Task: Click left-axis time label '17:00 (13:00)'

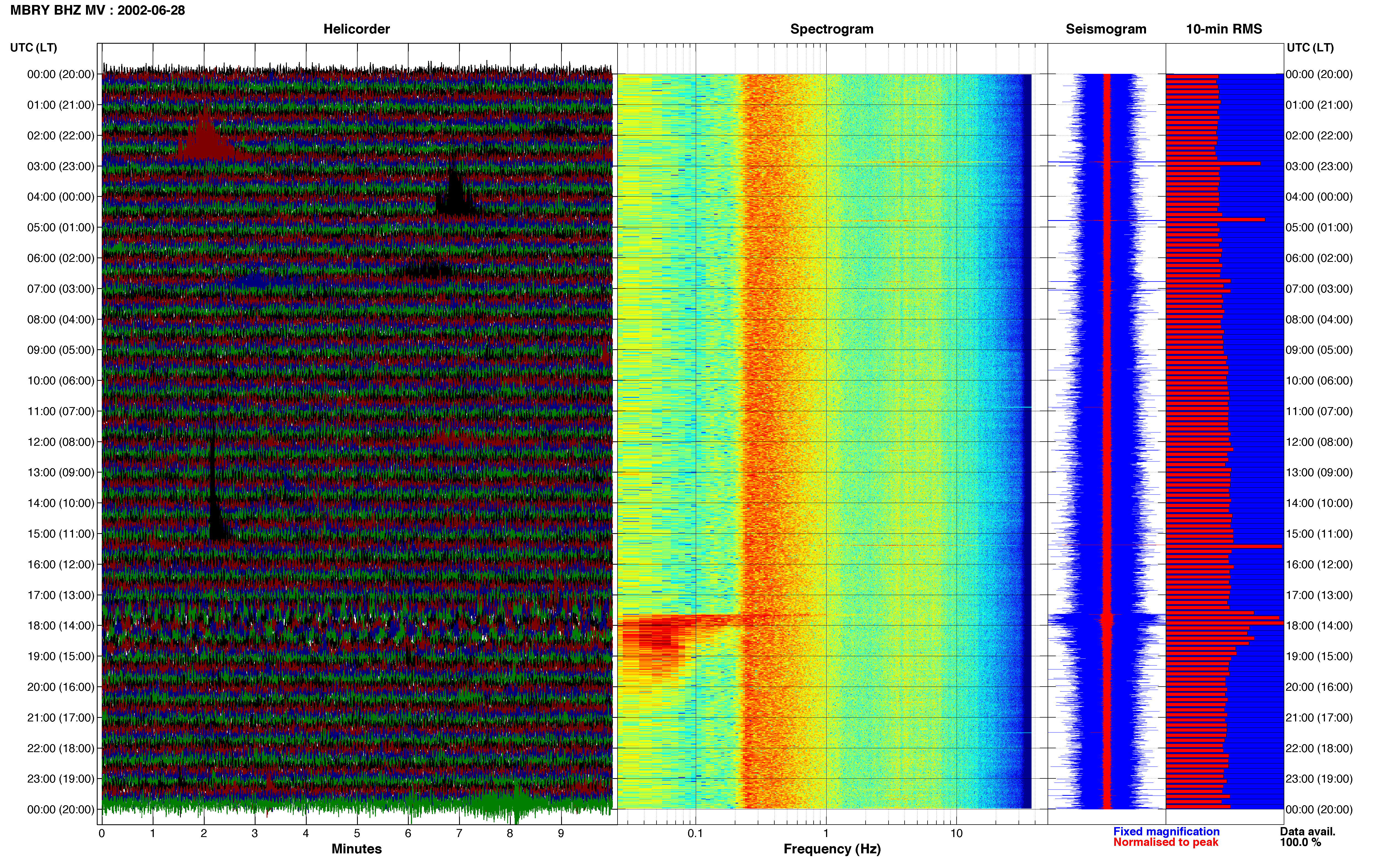Action: coord(61,595)
